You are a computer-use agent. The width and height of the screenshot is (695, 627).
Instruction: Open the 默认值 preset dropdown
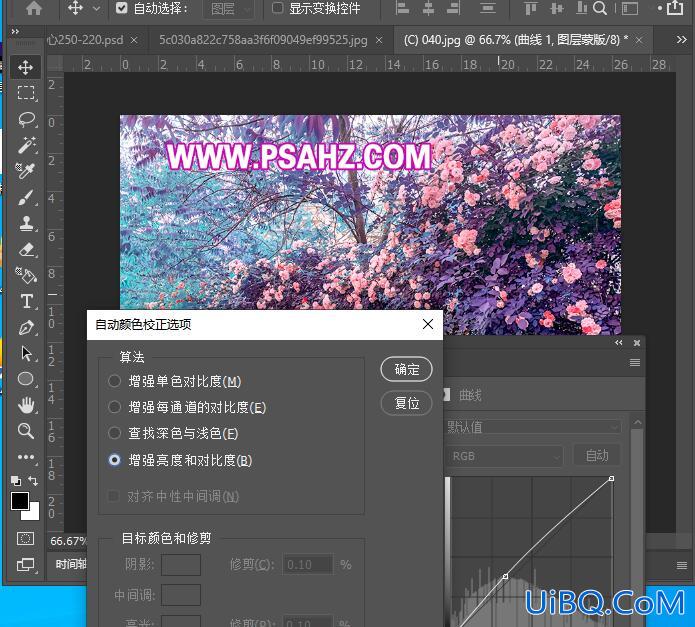(532, 427)
